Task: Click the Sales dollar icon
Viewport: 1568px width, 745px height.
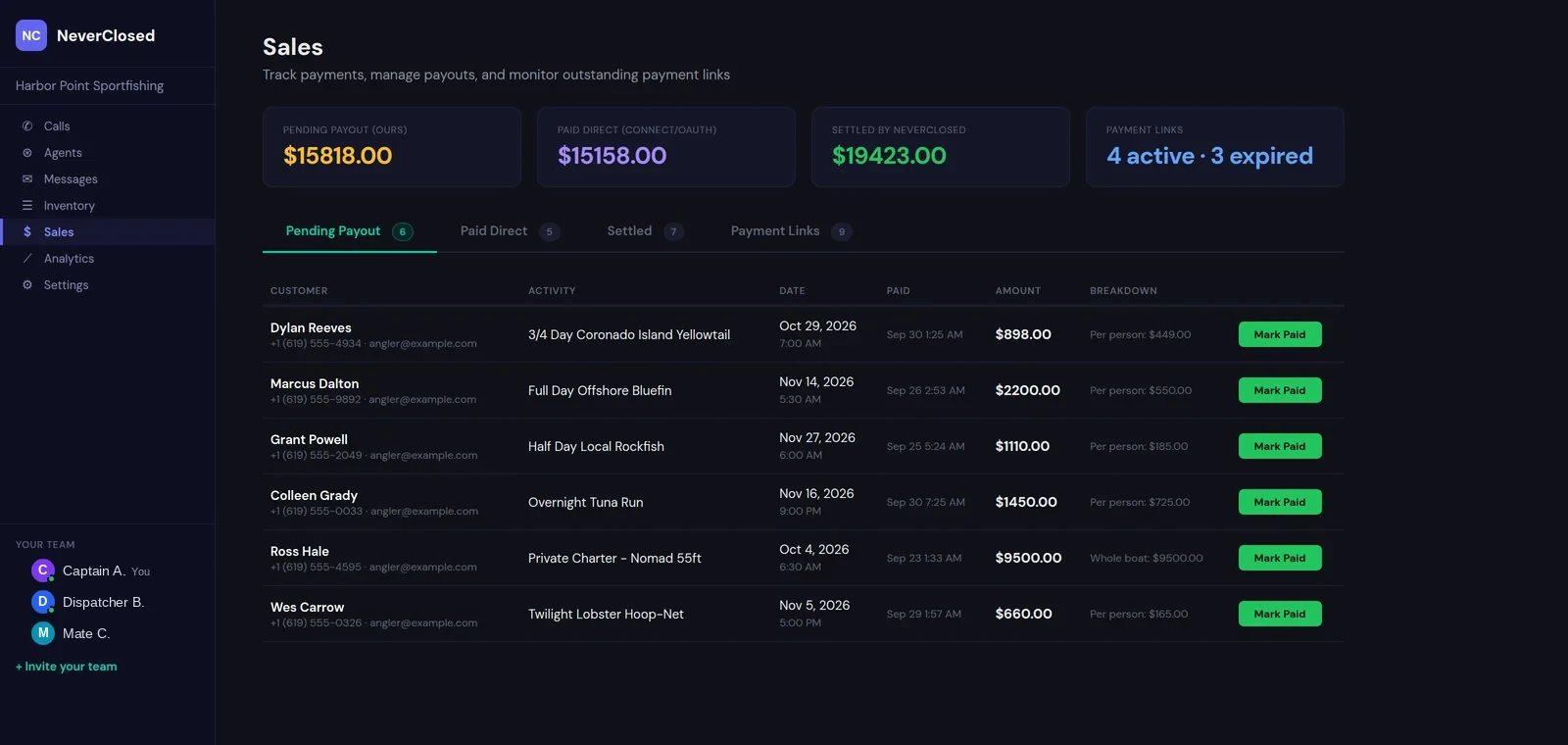Action: pyautogui.click(x=27, y=232)
